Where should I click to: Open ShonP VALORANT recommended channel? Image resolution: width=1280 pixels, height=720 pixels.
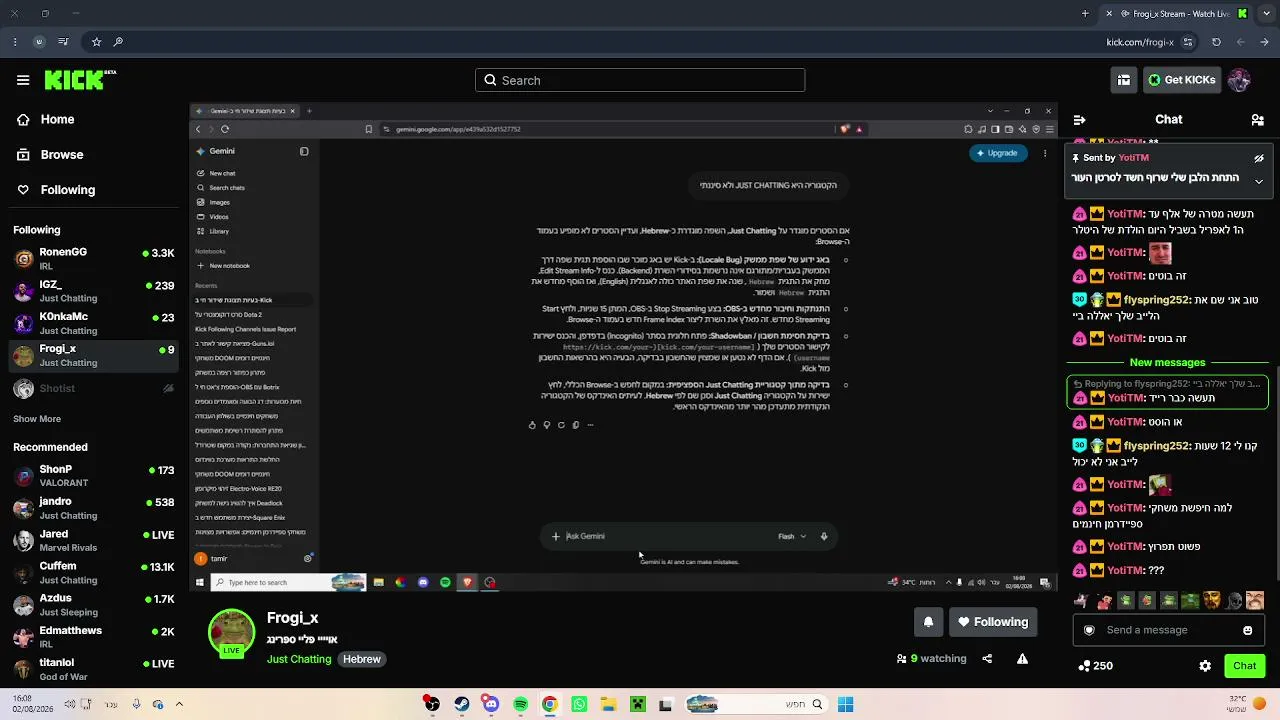click(x=94, y=475)
